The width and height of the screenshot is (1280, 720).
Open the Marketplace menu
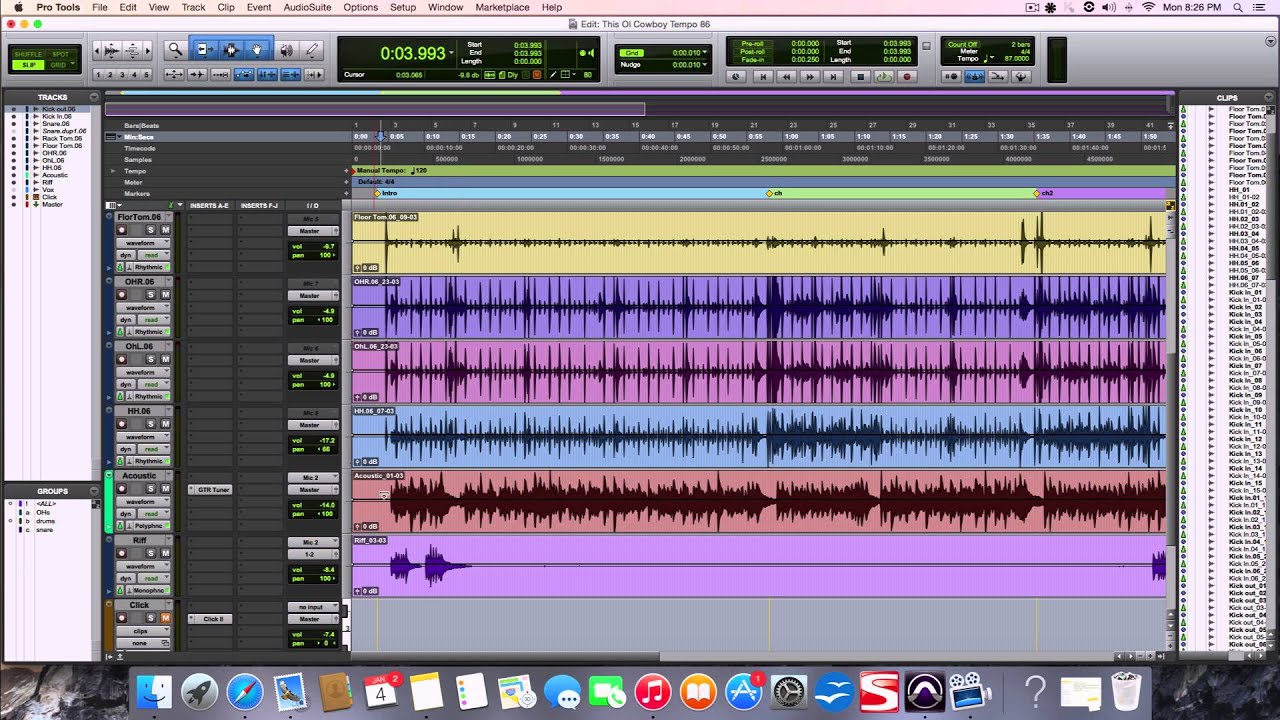click(502, 7)
